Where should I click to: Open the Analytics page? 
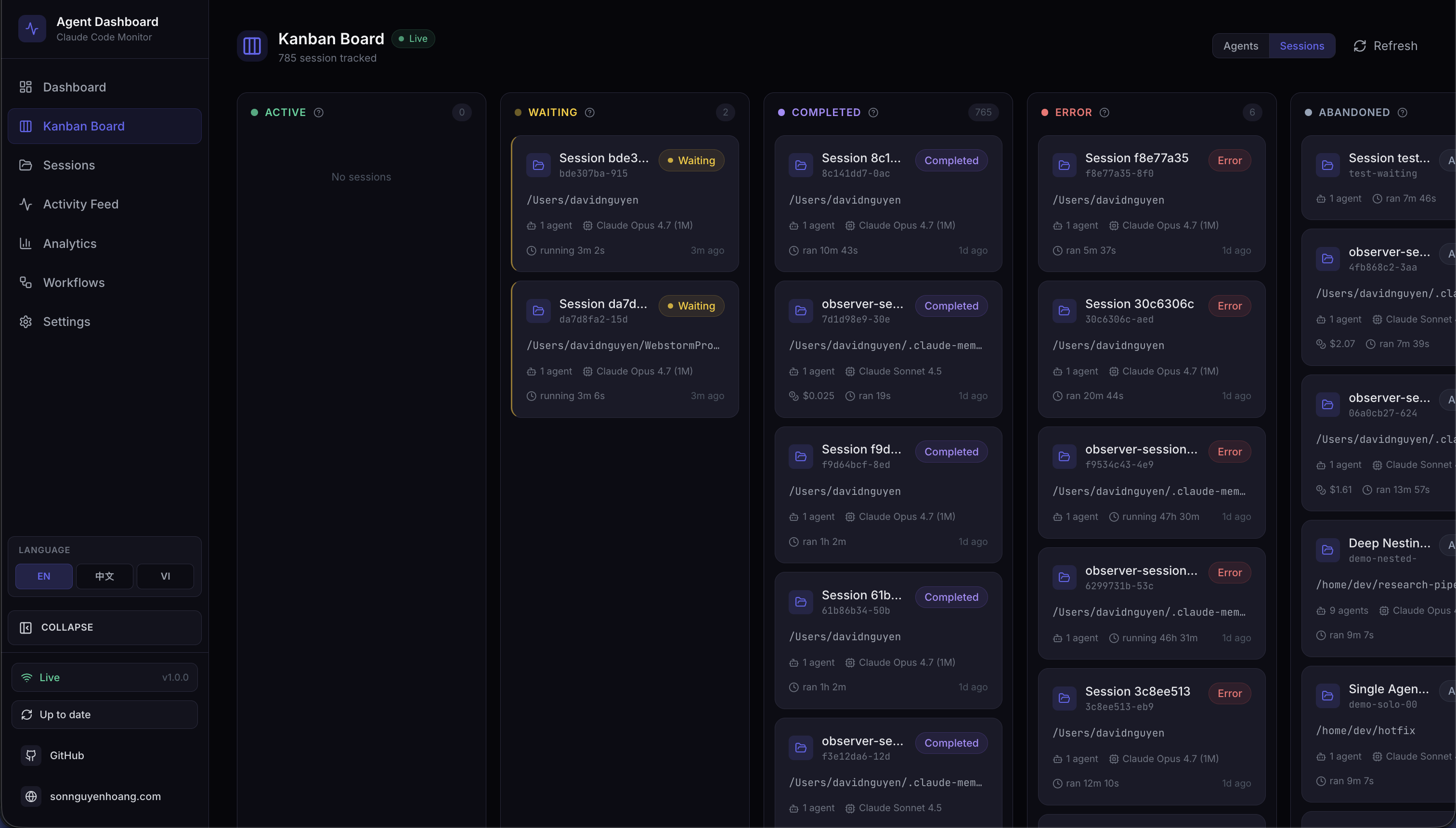pos(104,244)
